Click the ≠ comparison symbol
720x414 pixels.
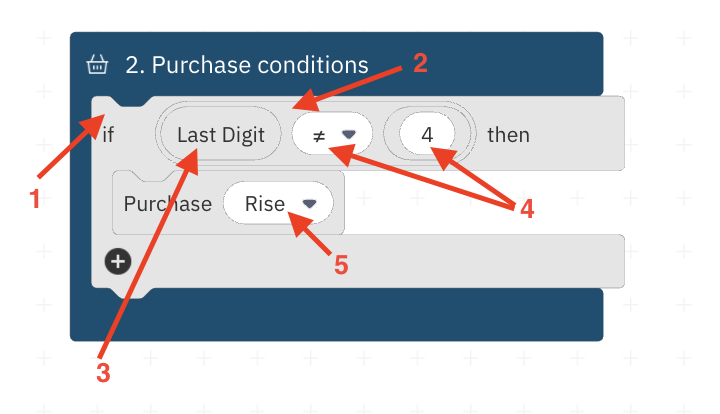pos(319,136)
